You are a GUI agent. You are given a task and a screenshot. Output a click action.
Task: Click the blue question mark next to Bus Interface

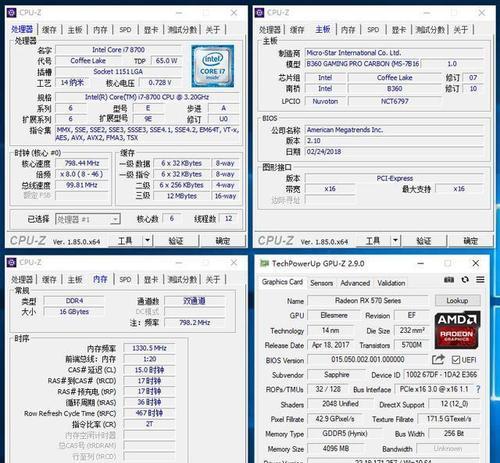point(478,389)
